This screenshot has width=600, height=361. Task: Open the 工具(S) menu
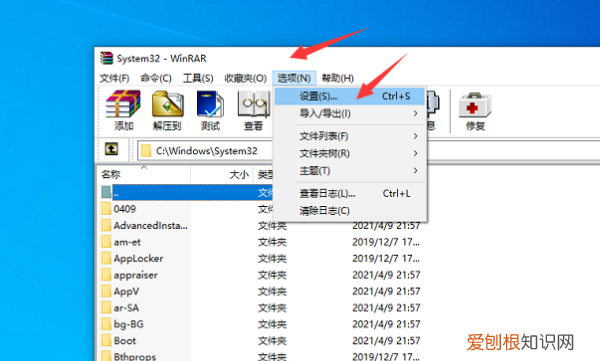tap(198, 78)
